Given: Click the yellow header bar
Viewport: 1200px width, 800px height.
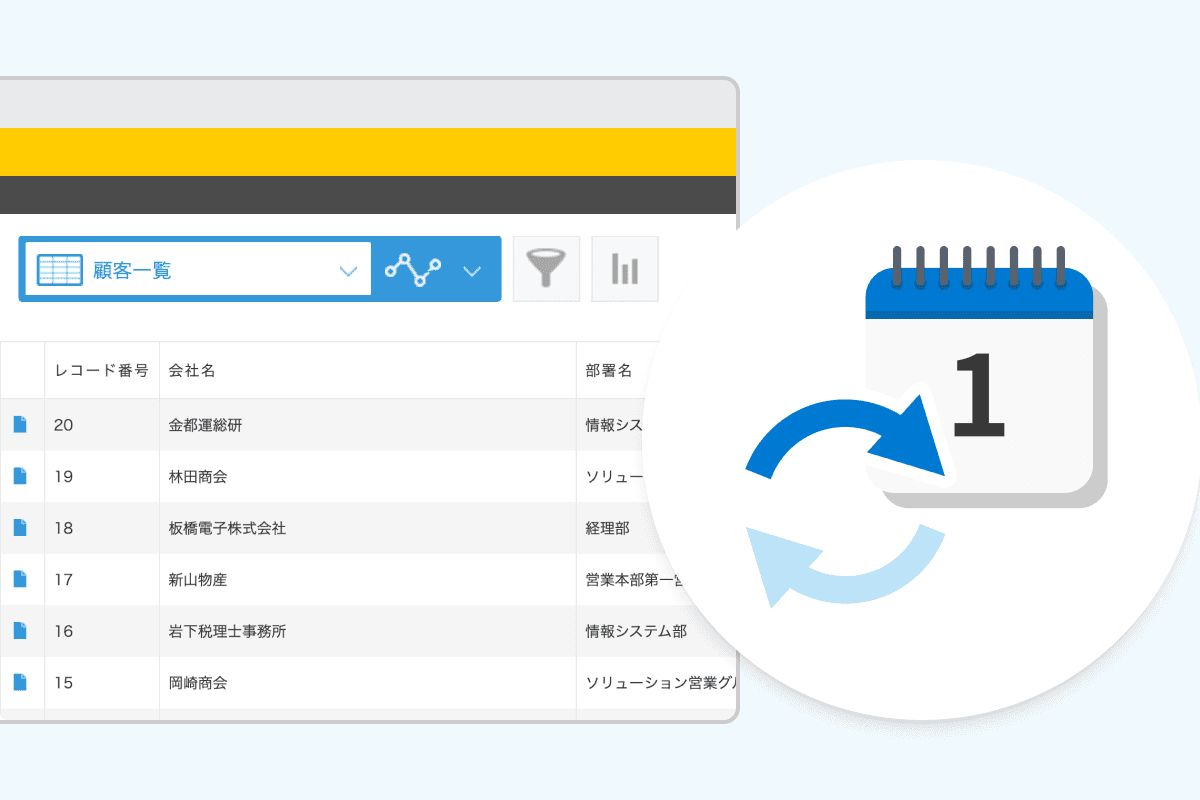Looking at the screenshot, I should pyautogui.click(x=368, y=152).
